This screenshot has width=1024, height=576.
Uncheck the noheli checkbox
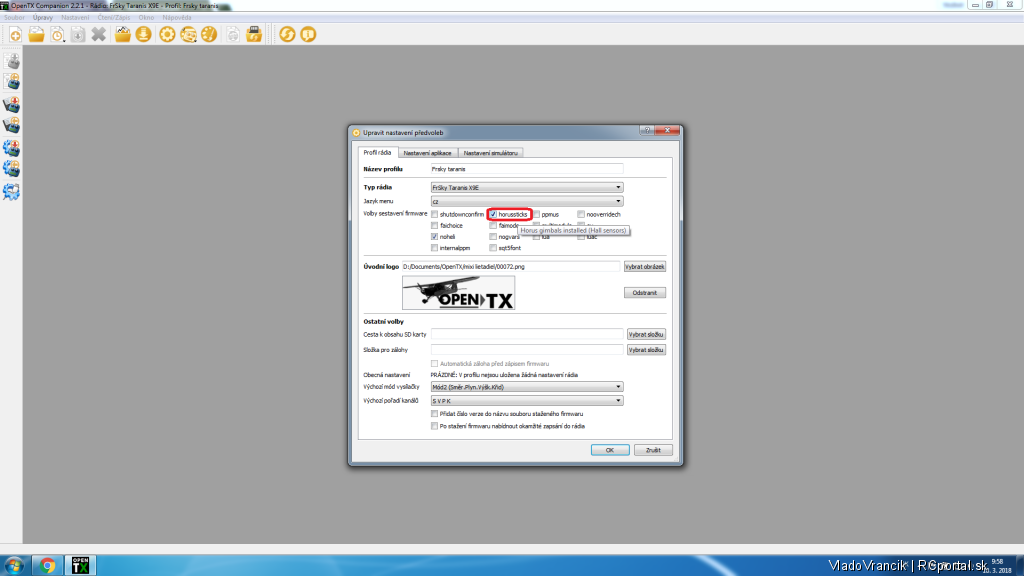coord(434,236)
